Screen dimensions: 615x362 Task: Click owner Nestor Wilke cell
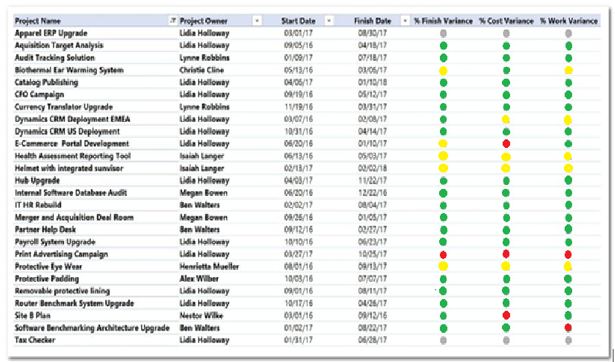(x=201, y=315)
